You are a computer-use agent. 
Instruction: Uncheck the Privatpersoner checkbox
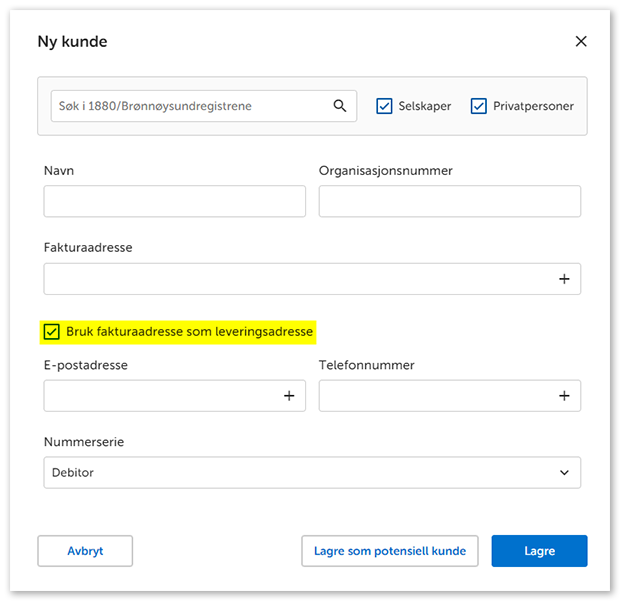coord(478,106)
